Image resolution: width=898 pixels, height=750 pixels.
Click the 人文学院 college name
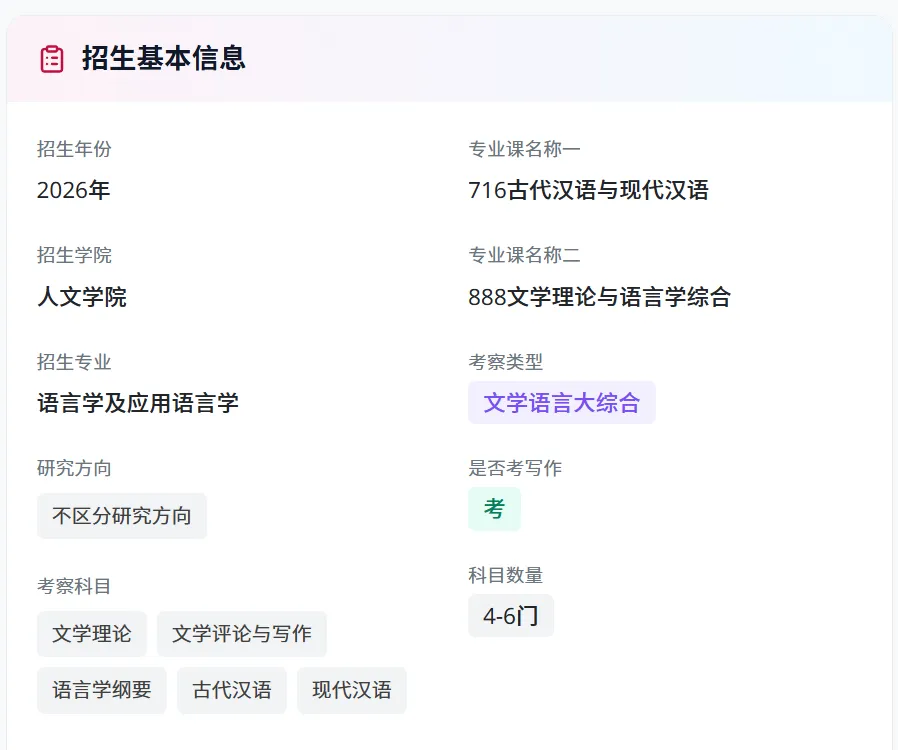(82, 297)
